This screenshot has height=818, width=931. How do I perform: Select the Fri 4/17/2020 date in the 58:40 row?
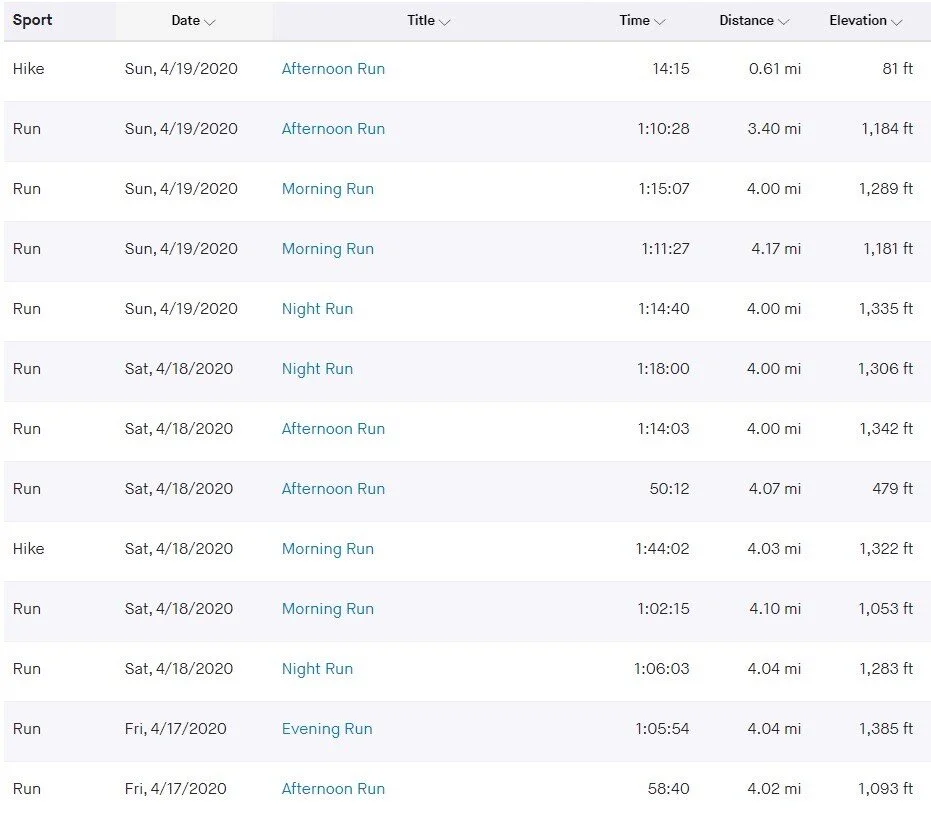176,789
